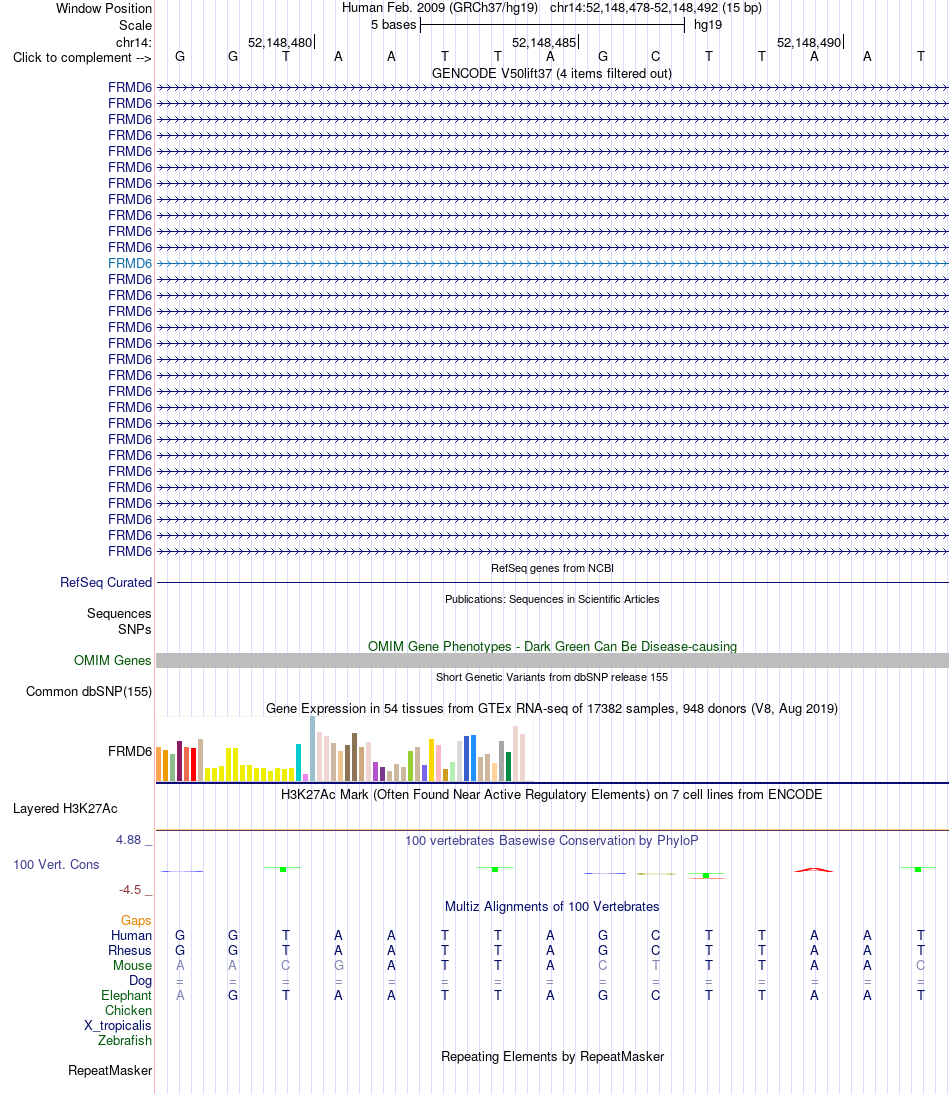Click the 'Rhesus' alignment row label

click(130, 950)
